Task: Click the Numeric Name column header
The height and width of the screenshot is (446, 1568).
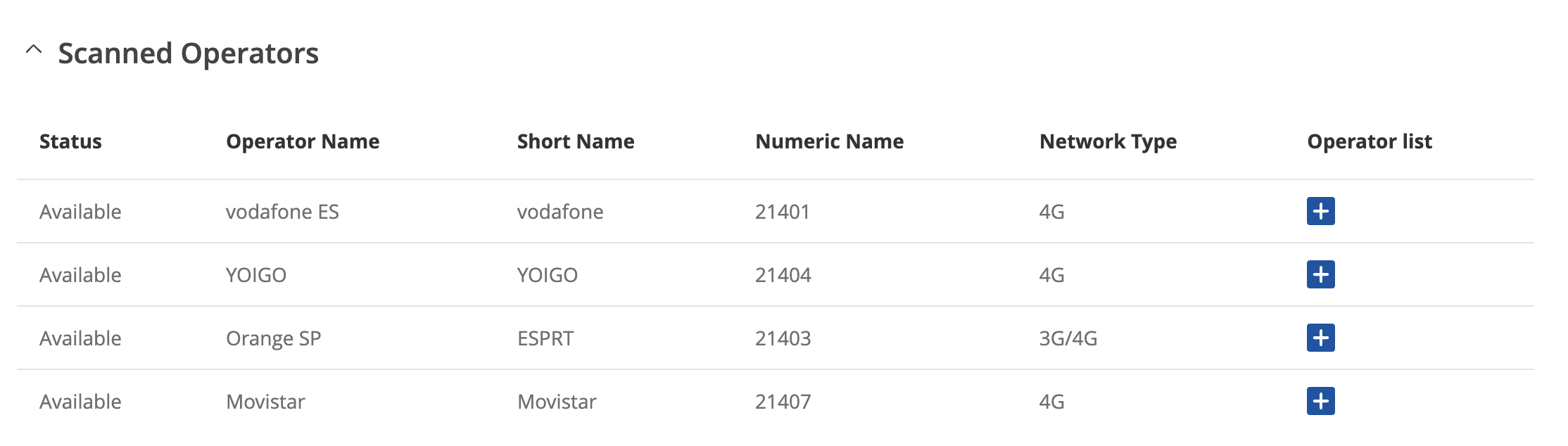Action: pos(829,141)
